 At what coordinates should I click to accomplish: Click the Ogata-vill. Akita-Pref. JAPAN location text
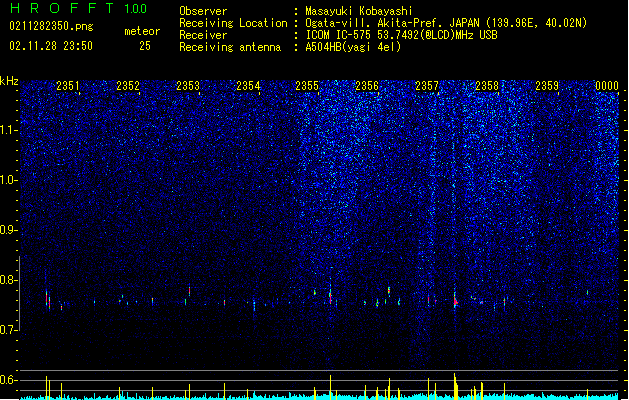(446, 23)
